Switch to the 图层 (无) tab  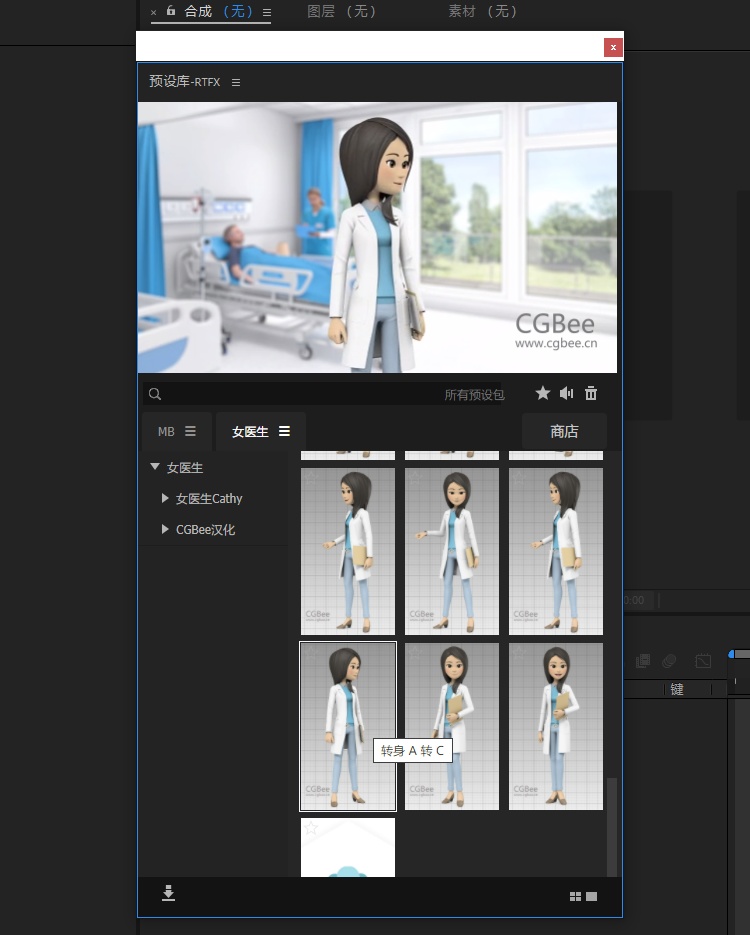341,11
